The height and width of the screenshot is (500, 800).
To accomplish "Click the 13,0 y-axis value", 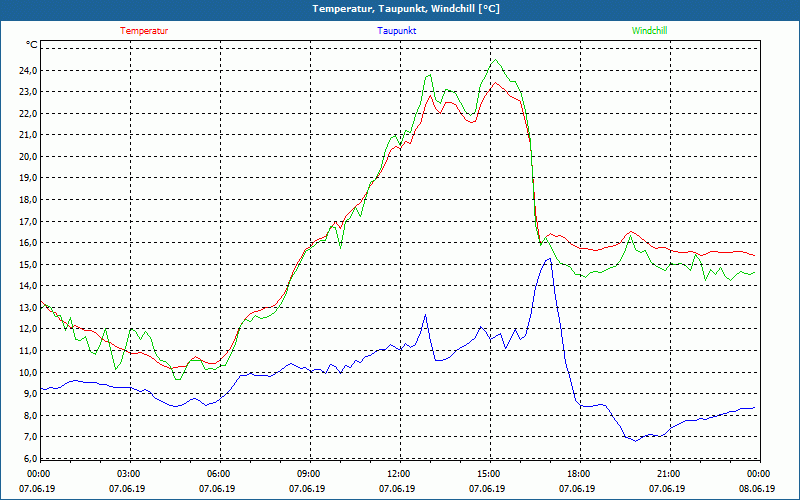I will click(29, 308).
